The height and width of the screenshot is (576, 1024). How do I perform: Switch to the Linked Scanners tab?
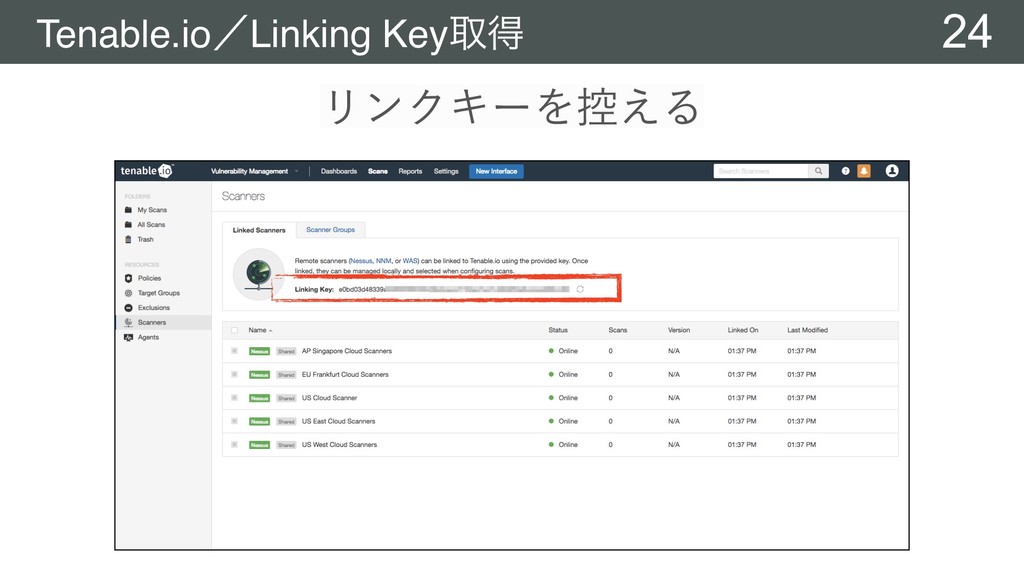259,230
